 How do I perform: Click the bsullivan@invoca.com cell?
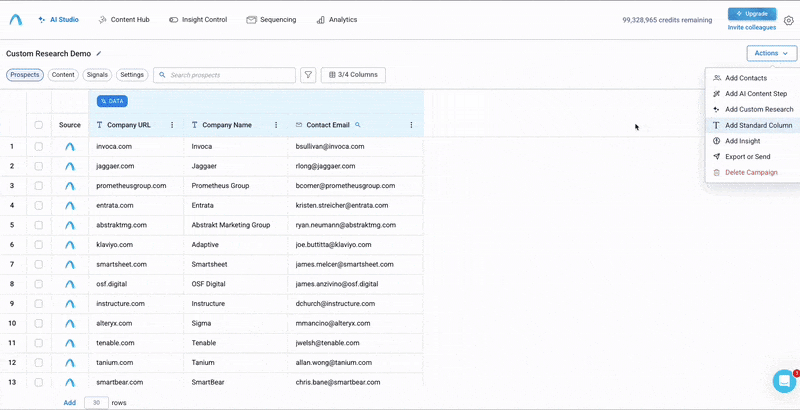[356, 146]
